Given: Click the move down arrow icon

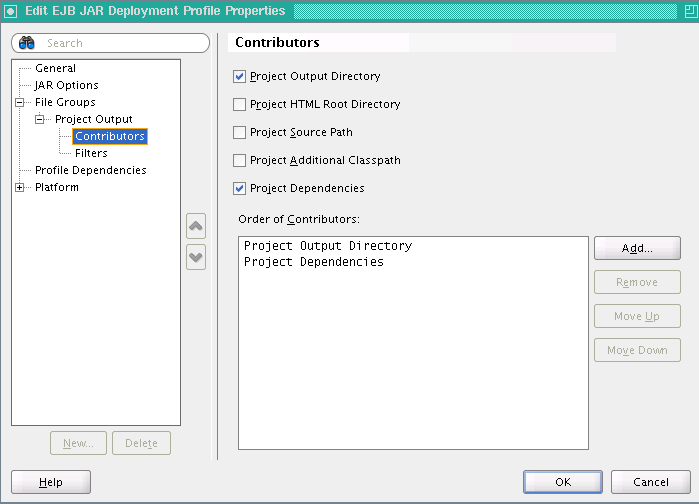Looking at the screenshot, I should coord(196,256).
